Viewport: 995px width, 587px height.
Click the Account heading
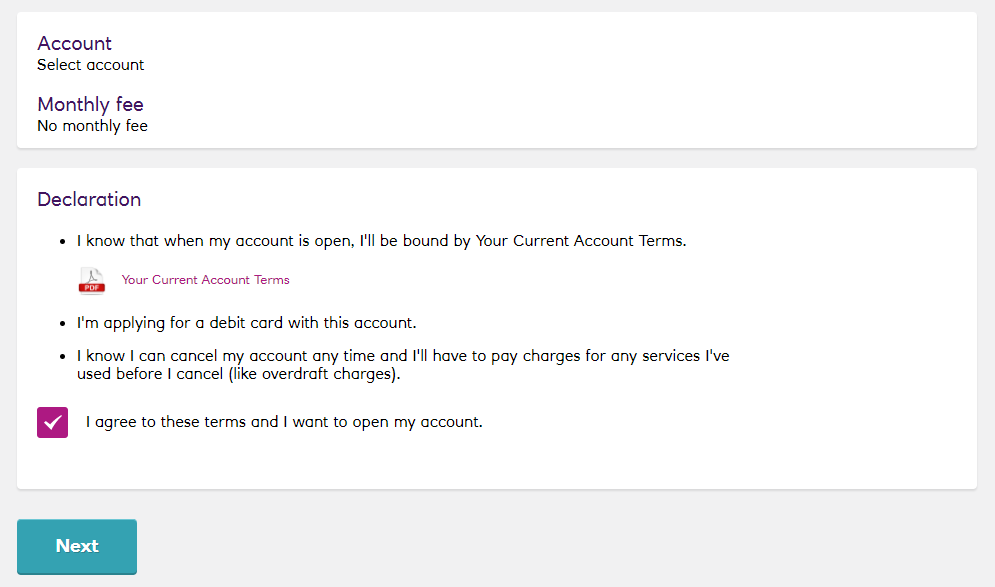(x=74, y=43)
